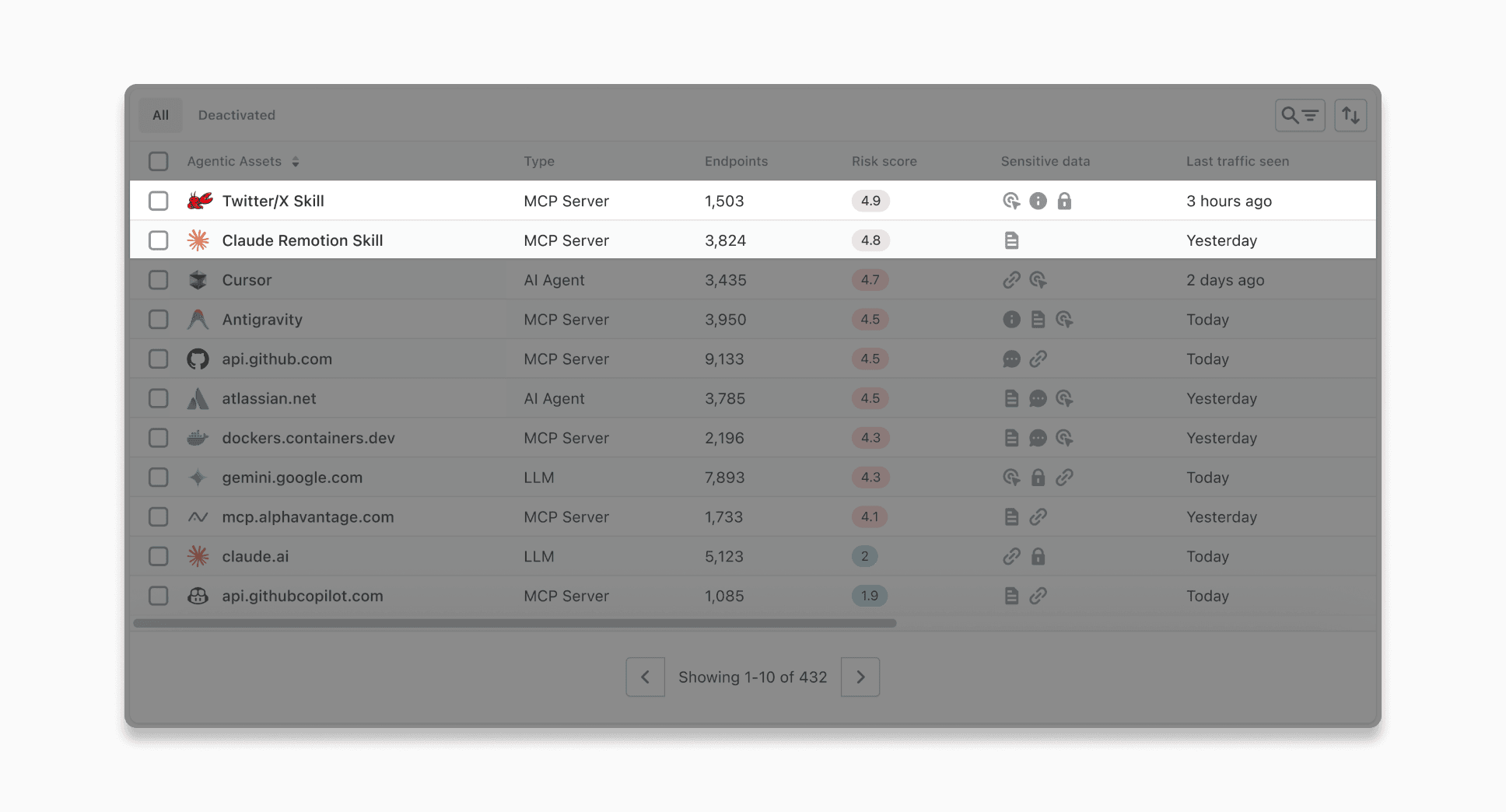This screenshot has height=812, width=1506.
Task: Open the search and filter tool
Action: tap(1299, 114)
